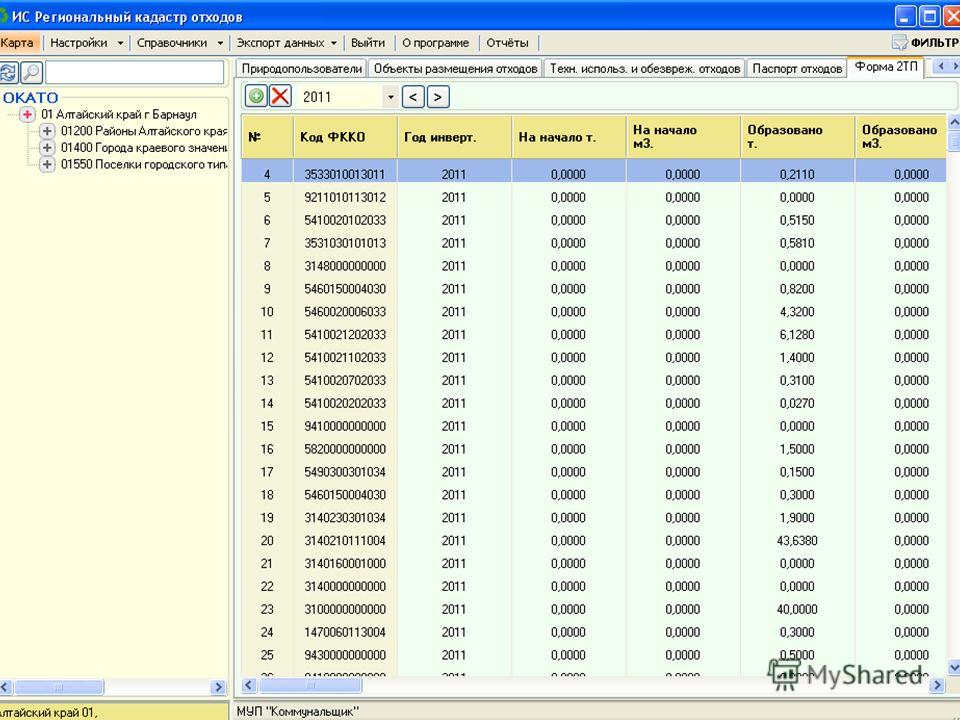Click На начало т. column header
Image resolution: width=960 pixels, height=720 pixels.
pos(569,137)
